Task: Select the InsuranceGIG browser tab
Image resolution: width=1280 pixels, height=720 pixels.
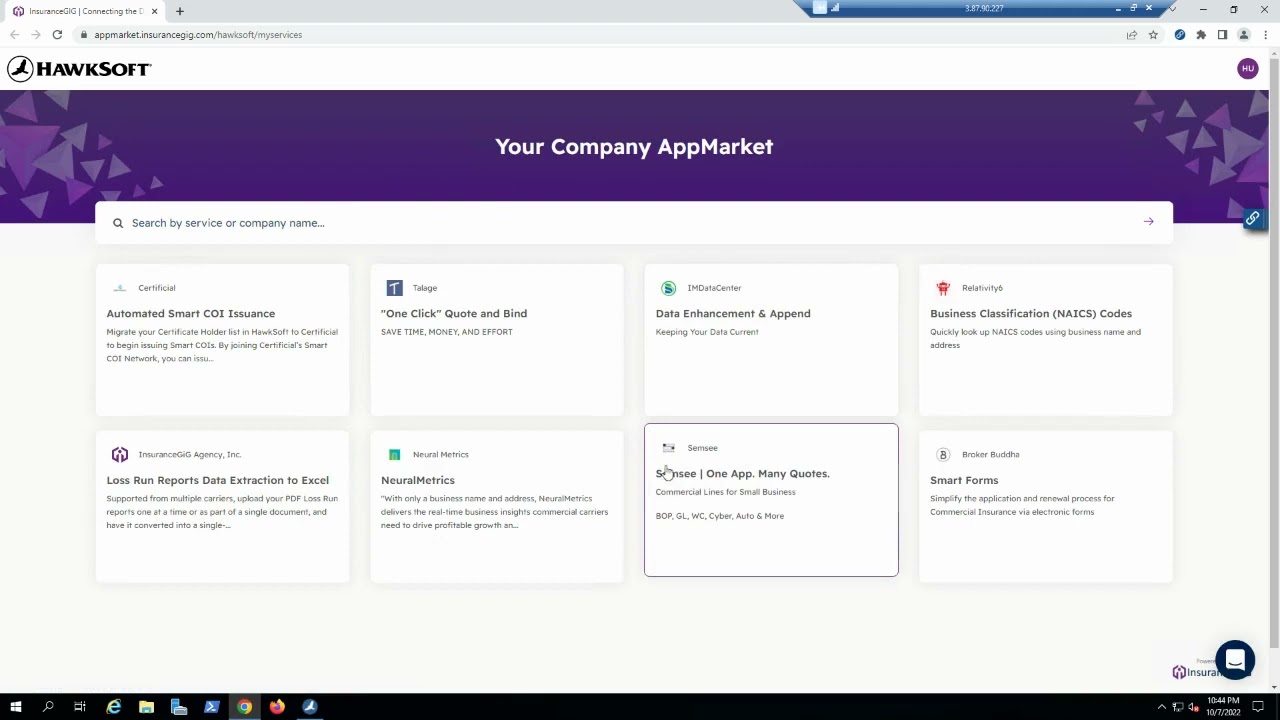Action: point(85,11)
